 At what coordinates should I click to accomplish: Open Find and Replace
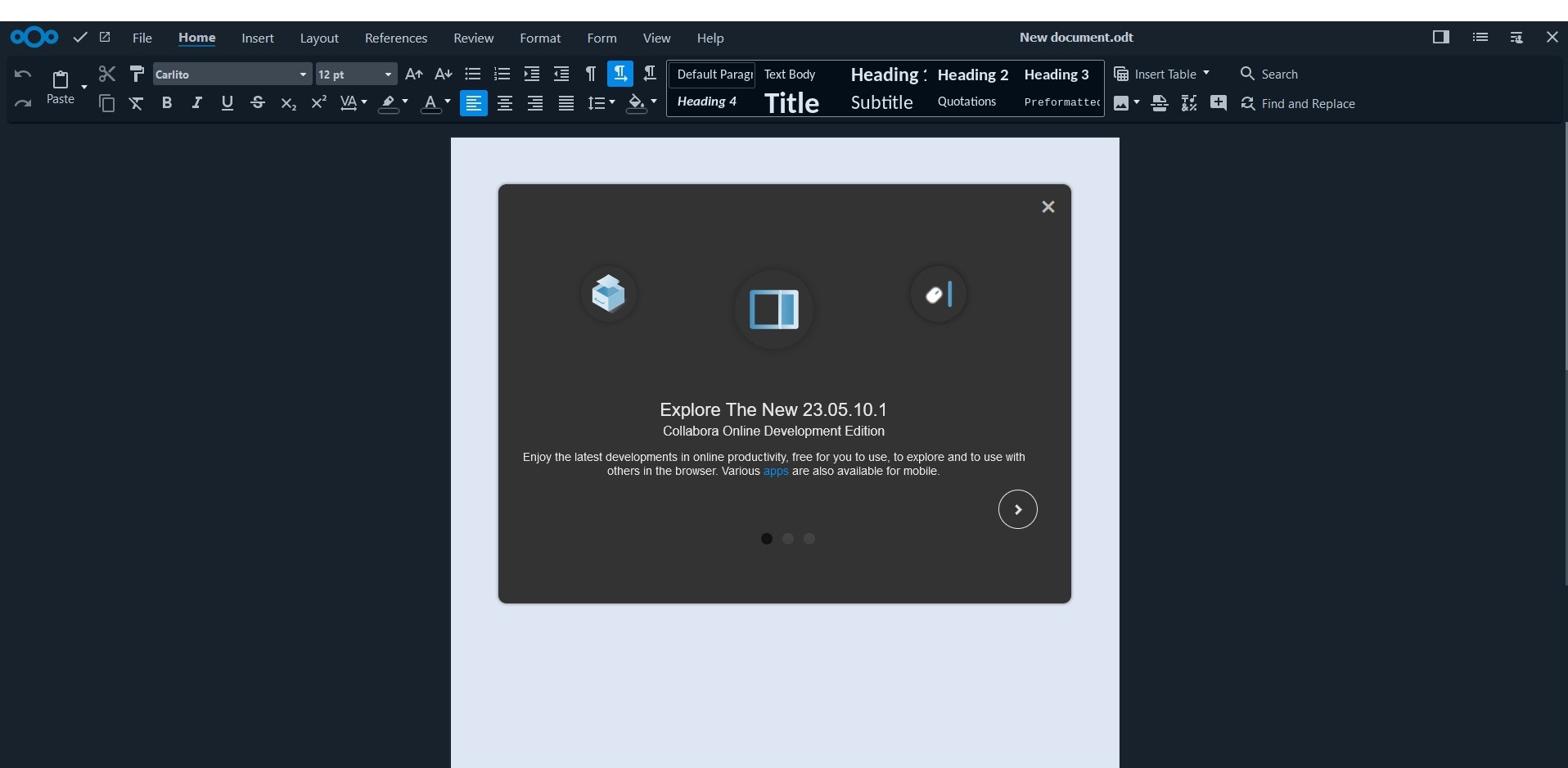point(1300,103)
